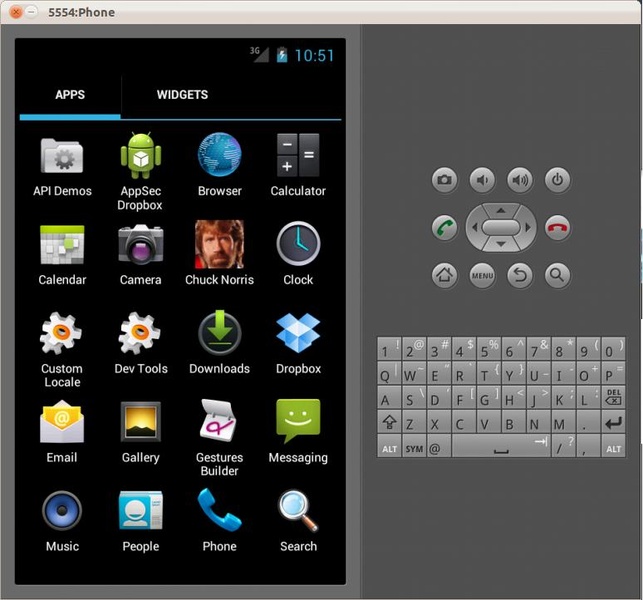Click the emulator camera hardware button

point(445,180)
